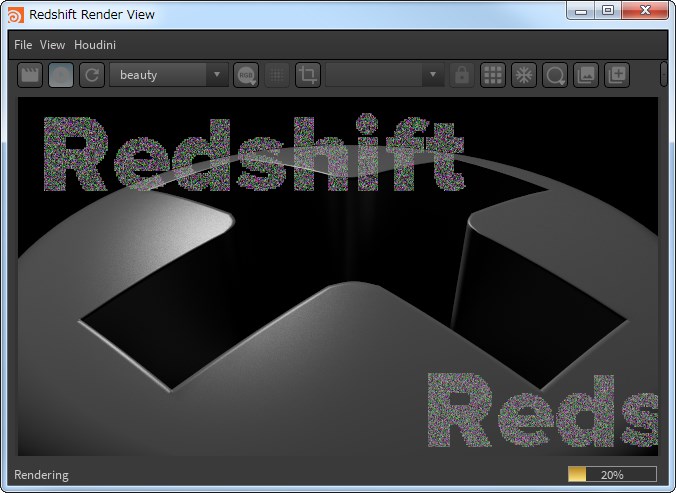The image size is (676, 493).
Task: Open the File menu
Action: (x=23, y=45)
